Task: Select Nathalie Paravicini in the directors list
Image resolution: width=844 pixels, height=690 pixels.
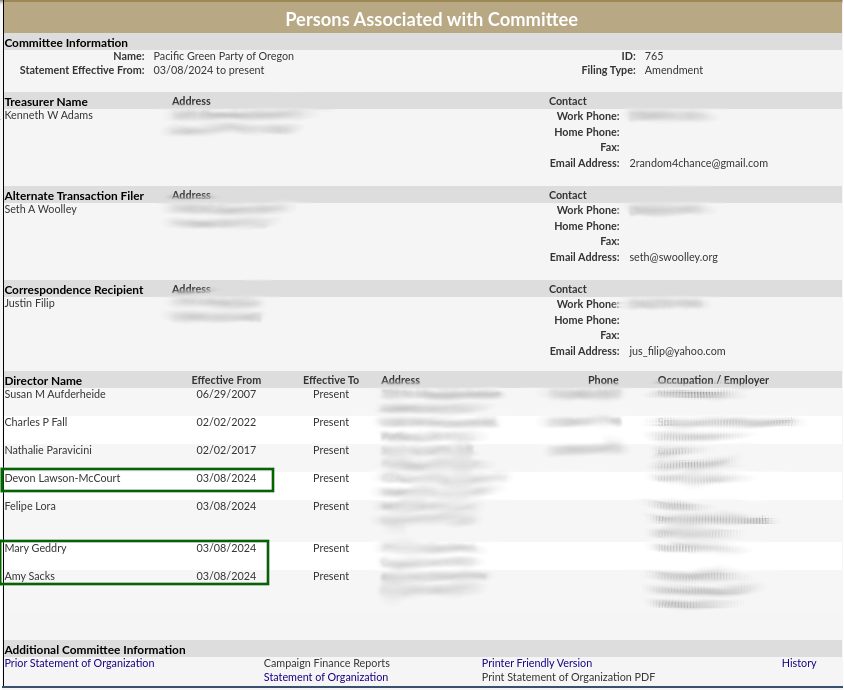Action: pyautogui.click(x=47, y=450)
